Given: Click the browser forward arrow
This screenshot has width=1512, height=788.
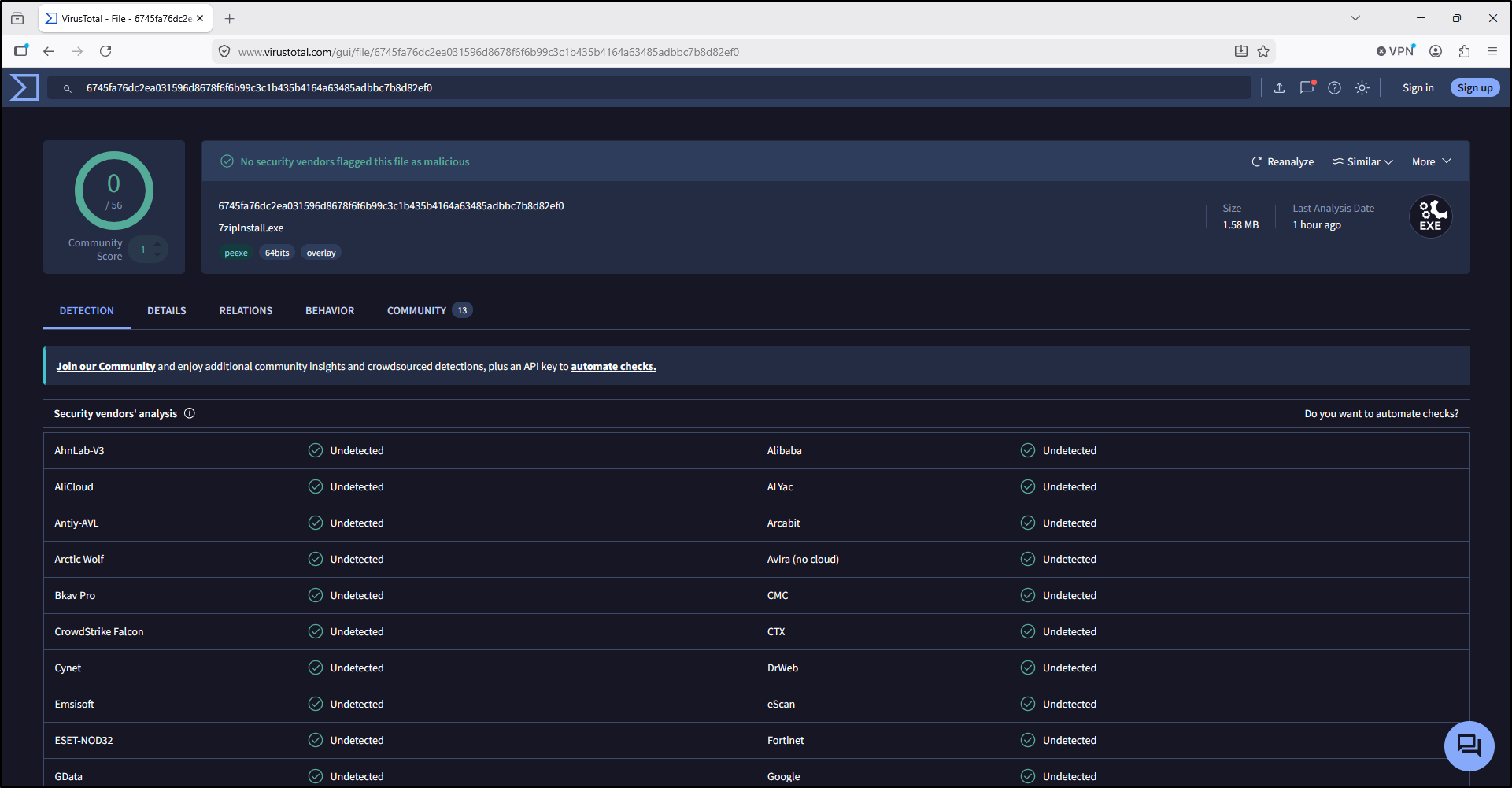Looking at the screenshot, I should point(77,51).
